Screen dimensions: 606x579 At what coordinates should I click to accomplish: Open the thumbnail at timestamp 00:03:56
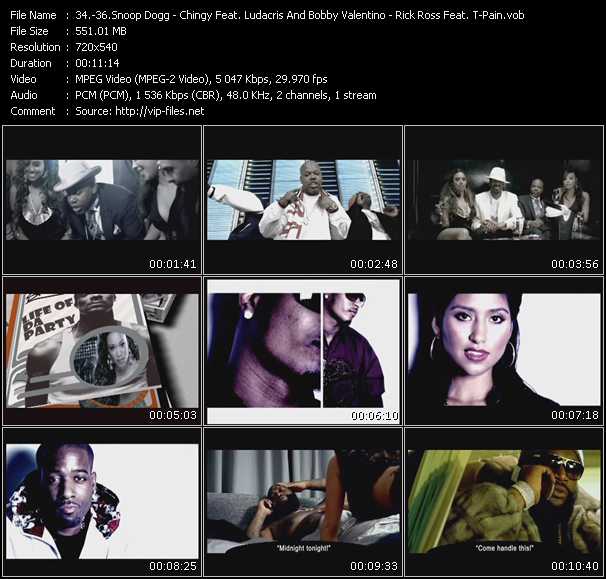click(504, 200)
